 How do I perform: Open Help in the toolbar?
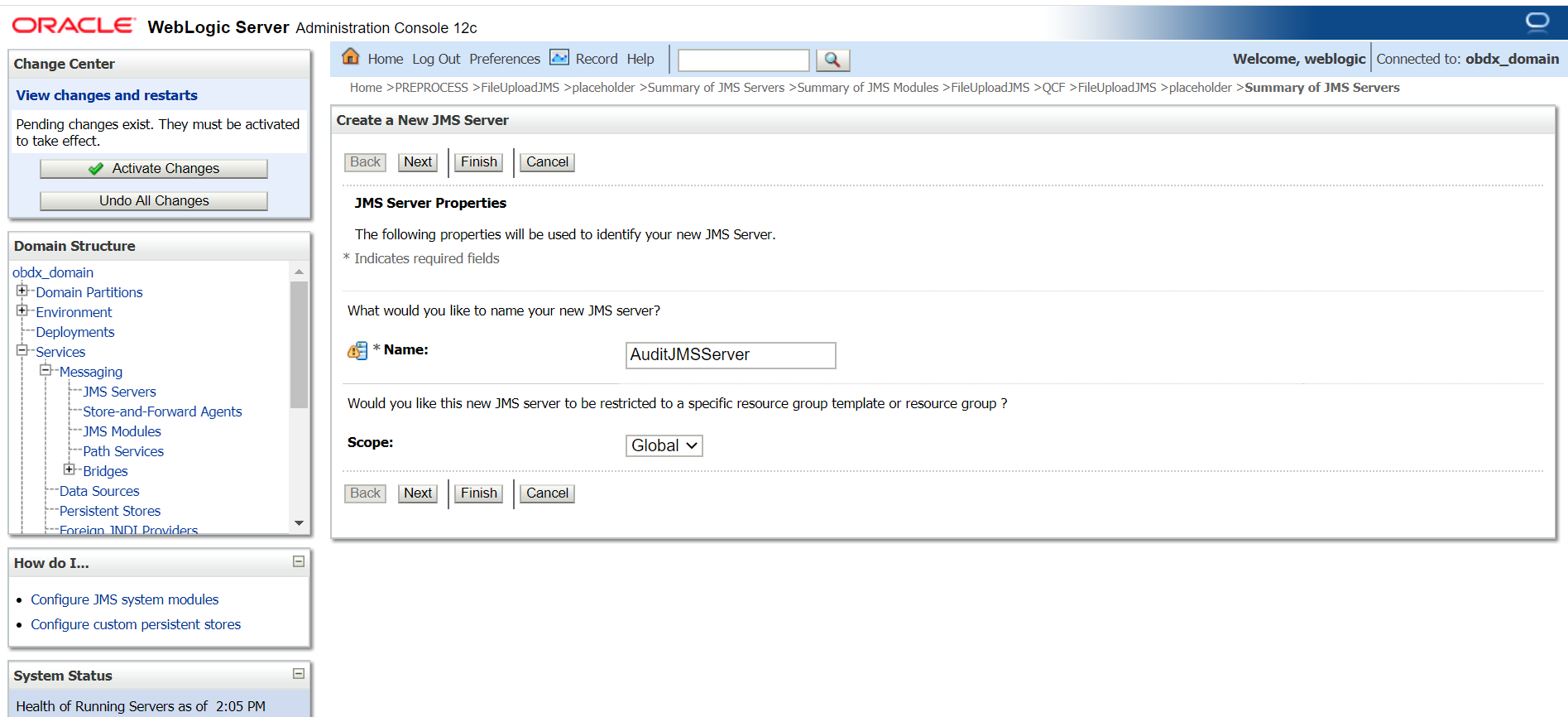(x=640, y=59)
